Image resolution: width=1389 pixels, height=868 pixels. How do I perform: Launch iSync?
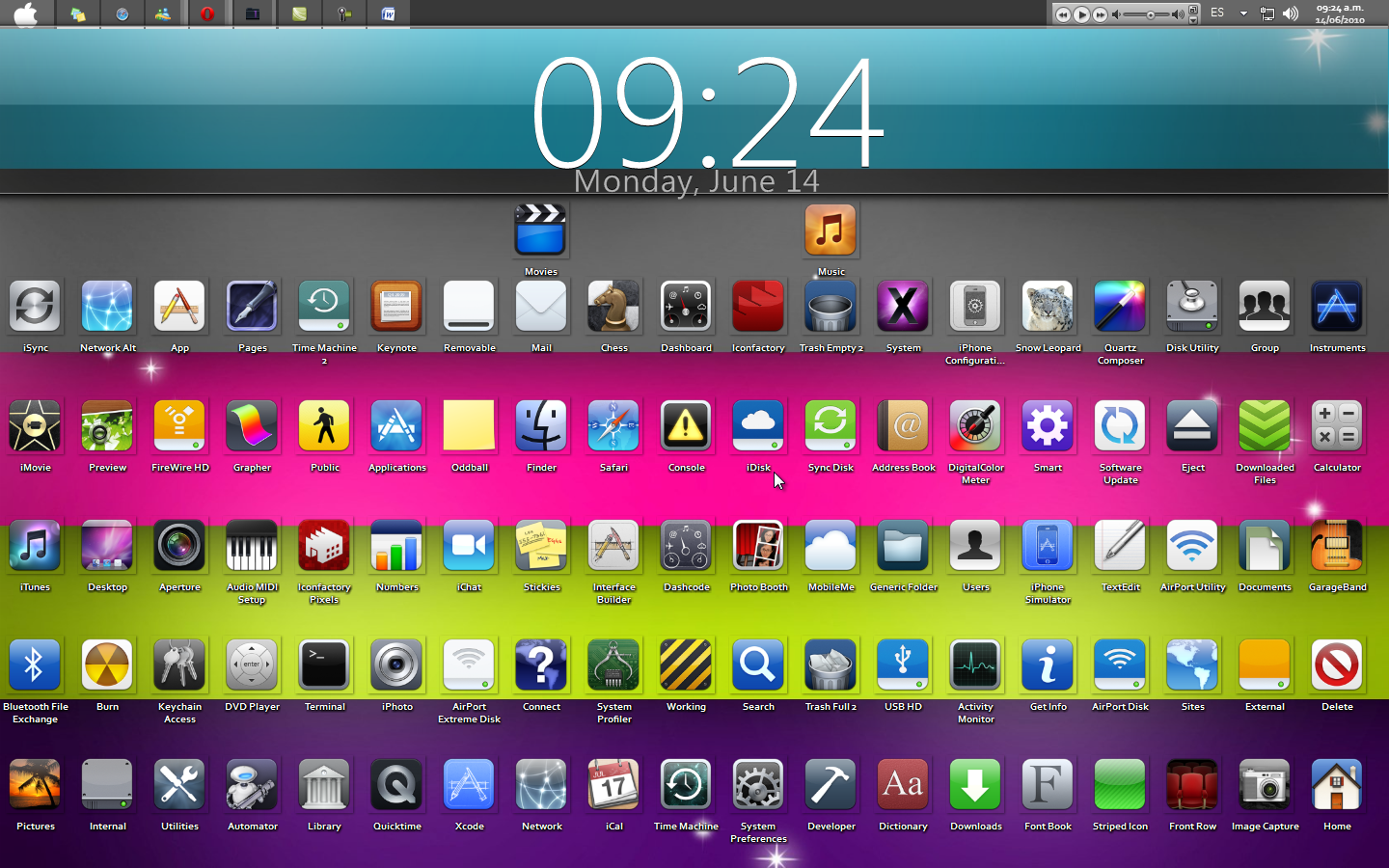coord(35,306)
